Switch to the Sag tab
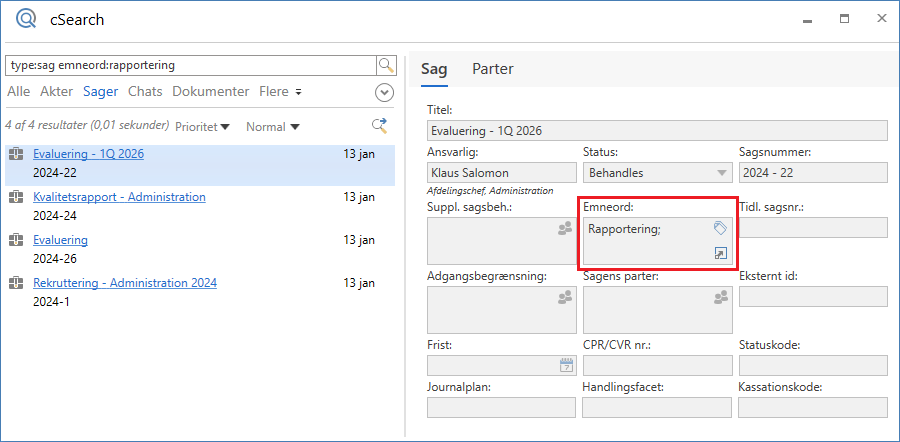Viewport: 900px width, 442px height. [x=434, y=69]
